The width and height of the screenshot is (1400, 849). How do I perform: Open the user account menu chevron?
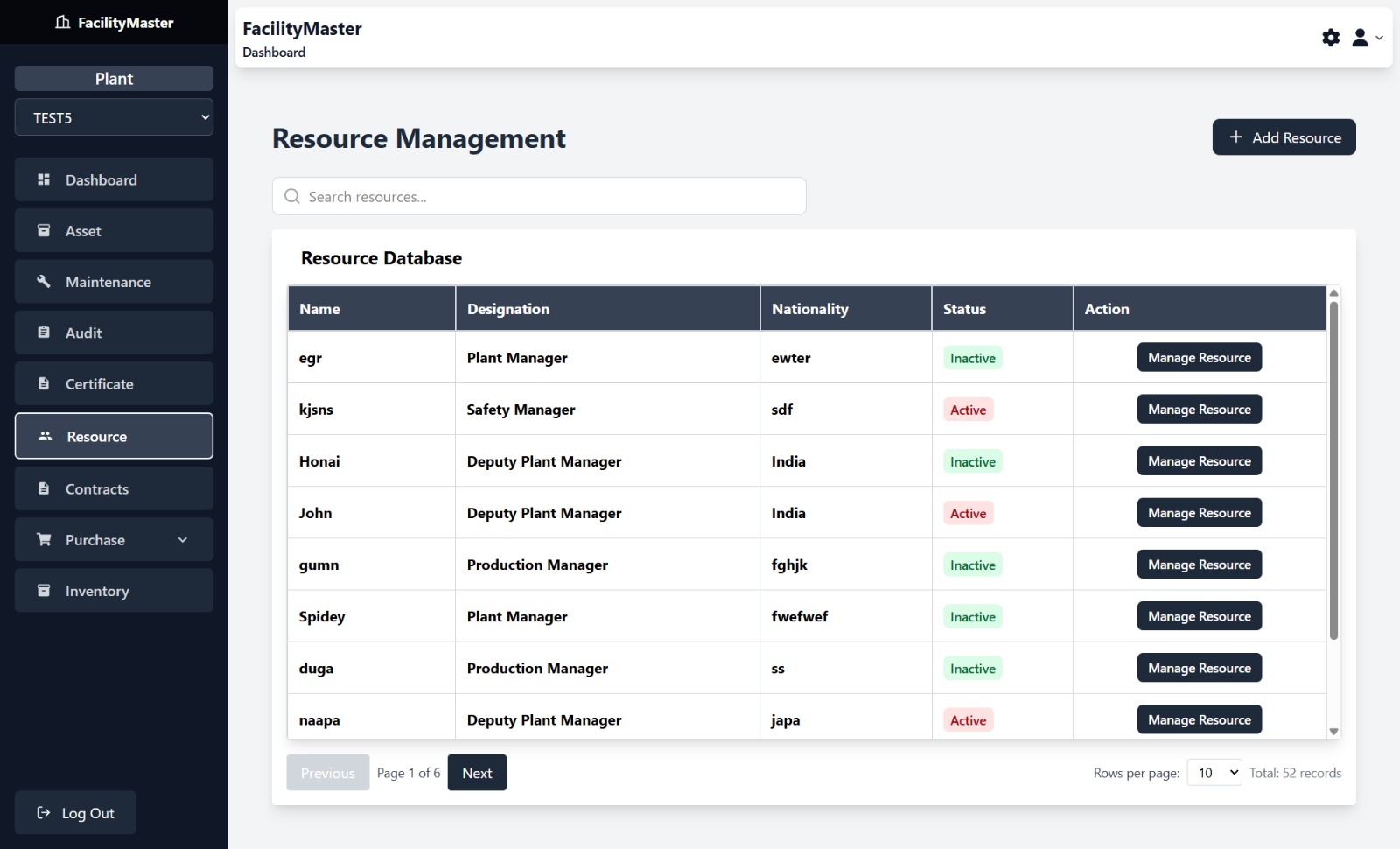click(x=1380, y=38)
